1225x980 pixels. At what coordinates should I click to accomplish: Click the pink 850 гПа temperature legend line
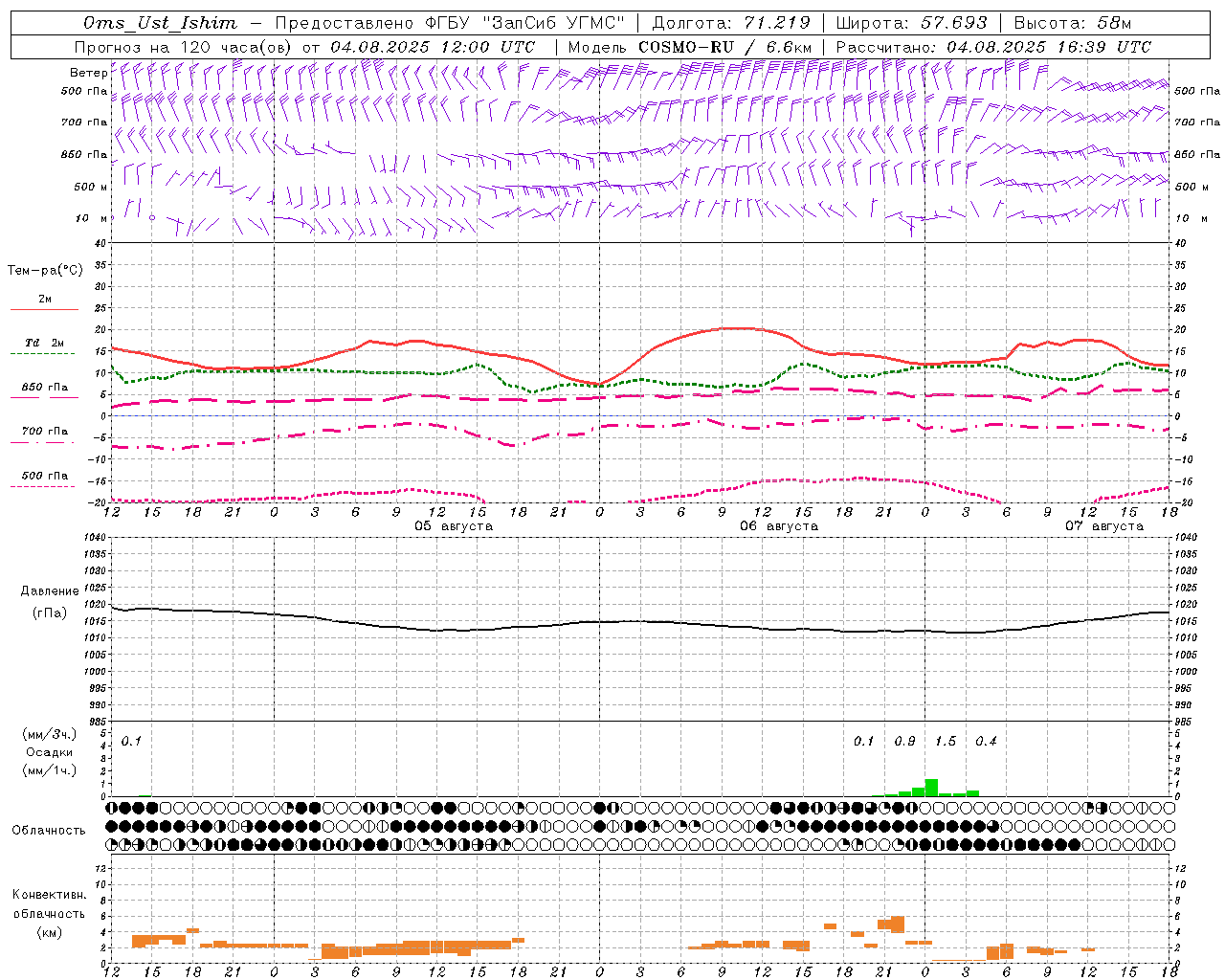pos(42,398)
